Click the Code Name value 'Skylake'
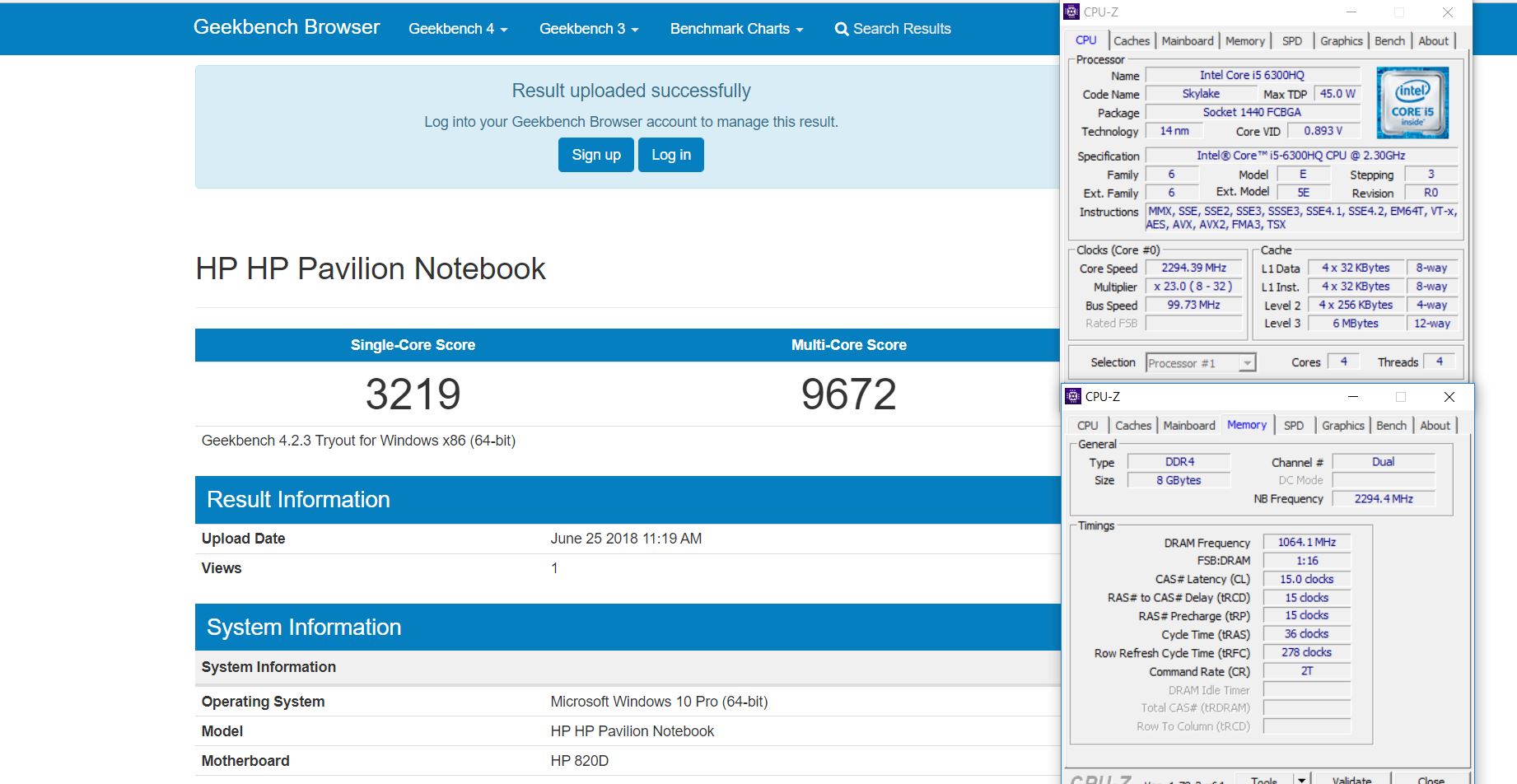This screenshot has height=784, width=1517. tap(1201, 94)
